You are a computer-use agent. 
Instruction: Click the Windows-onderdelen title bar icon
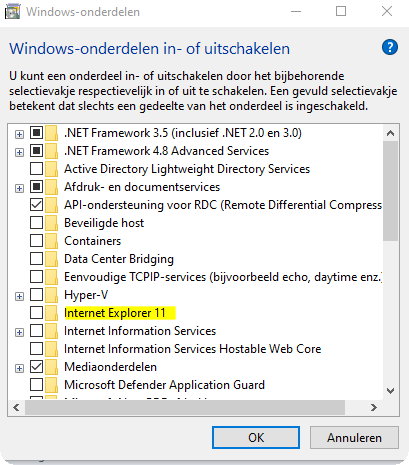tap(12, 12)
